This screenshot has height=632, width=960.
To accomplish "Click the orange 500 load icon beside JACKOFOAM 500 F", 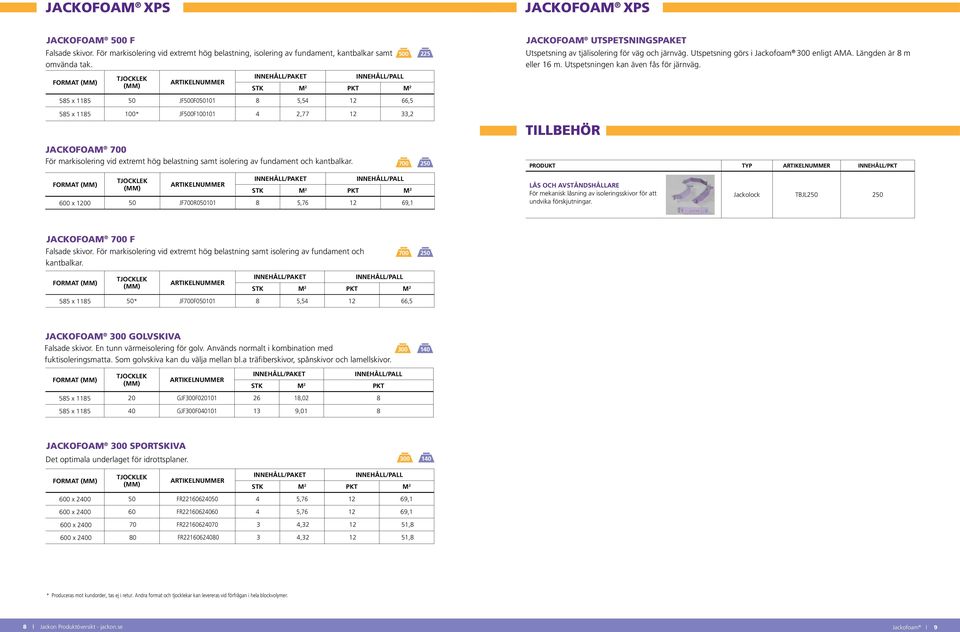I will click(403, 53).
